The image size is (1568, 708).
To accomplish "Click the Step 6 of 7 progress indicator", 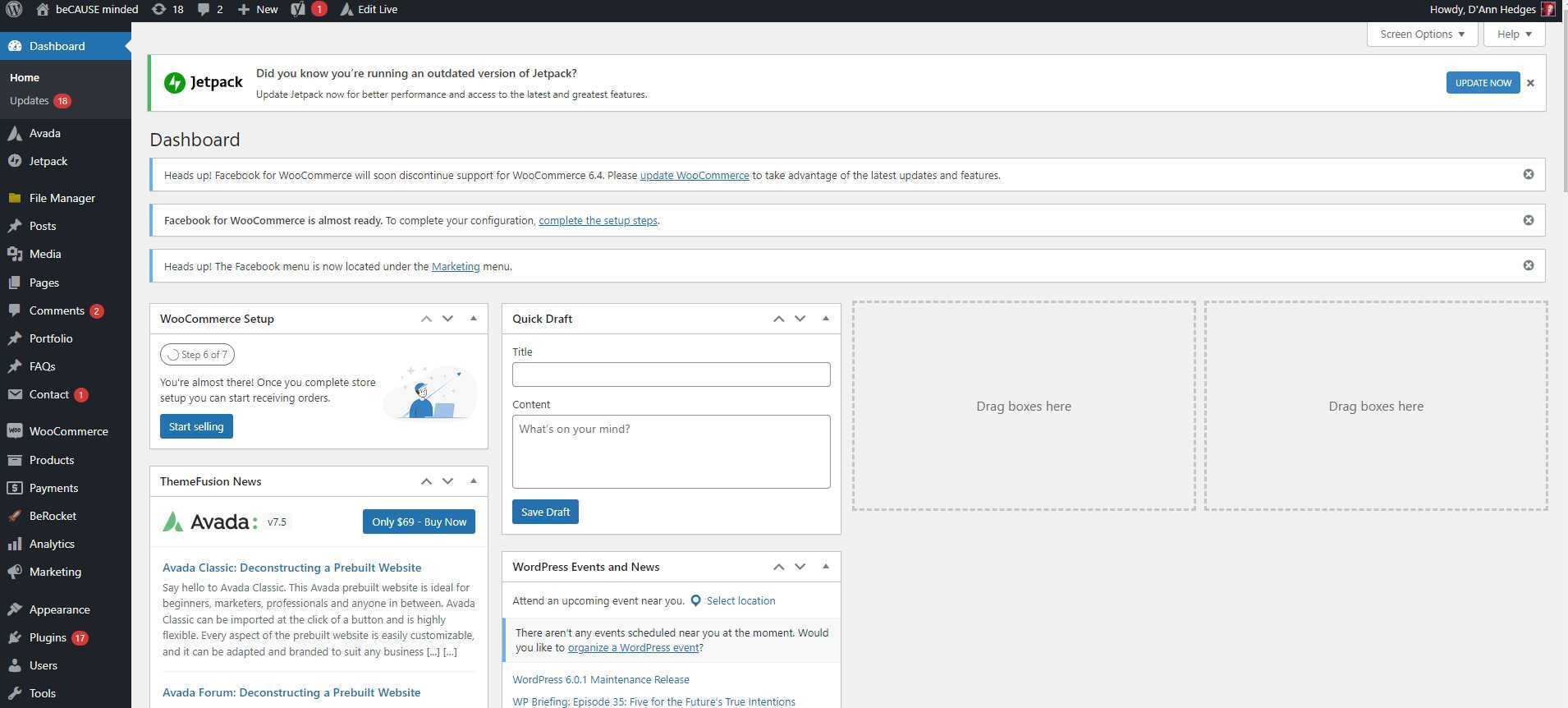I will click(x=197, y=355).
